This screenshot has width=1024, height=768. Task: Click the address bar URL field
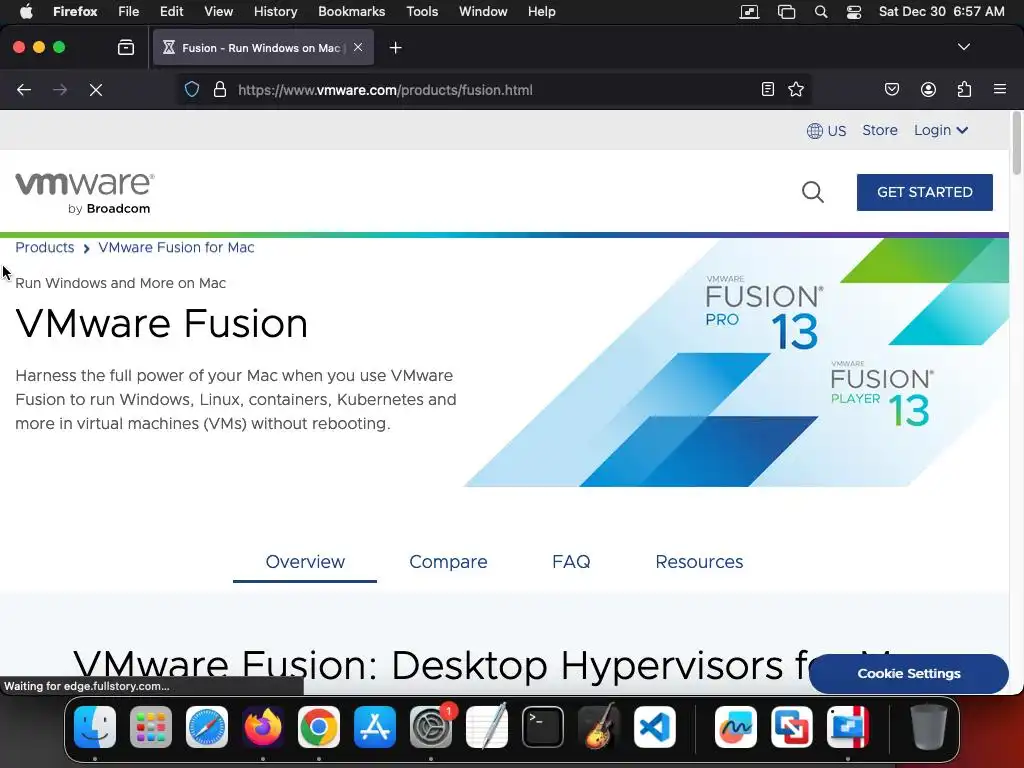click(493, 89)
